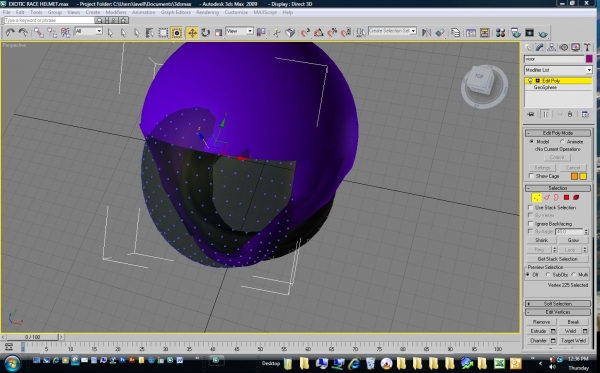
Task: Open Schematic View icon
Action: tap(484, 33)
